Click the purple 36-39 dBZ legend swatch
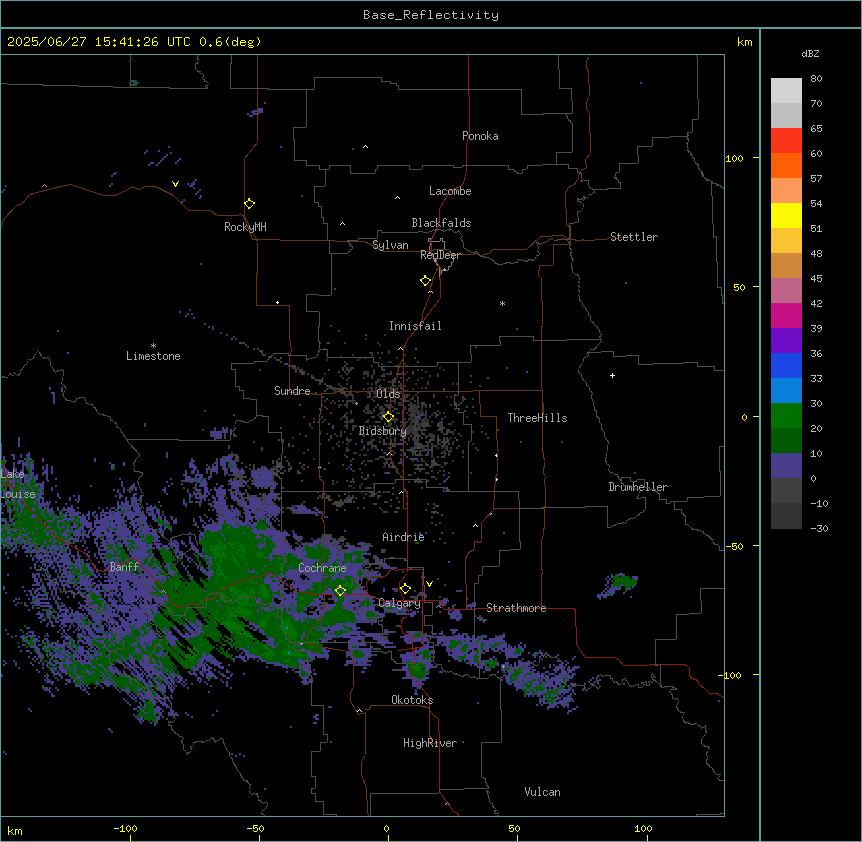Image resolution: width=862 pixels, height=842 pixels. click(786, 341)
